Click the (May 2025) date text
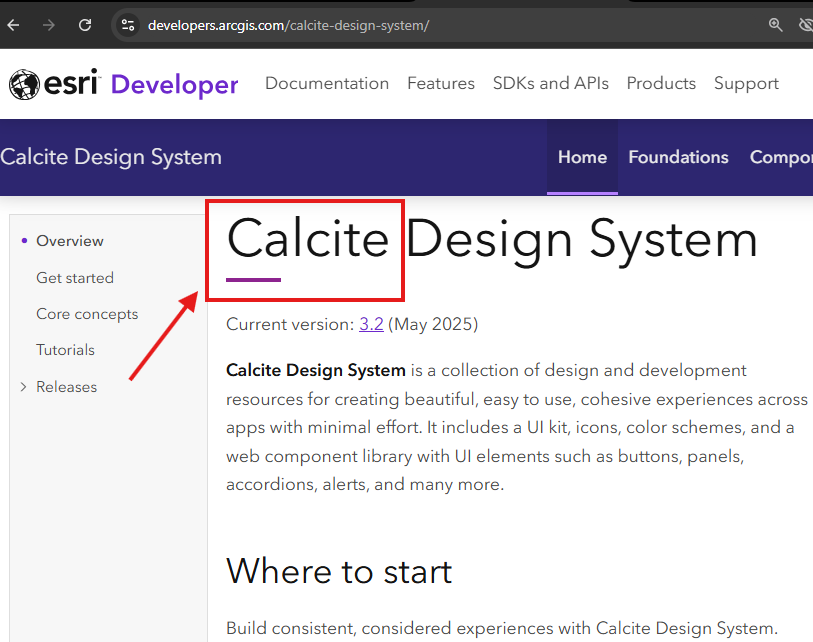The width and height of the screenshot is (813, 642). point(433,324)
